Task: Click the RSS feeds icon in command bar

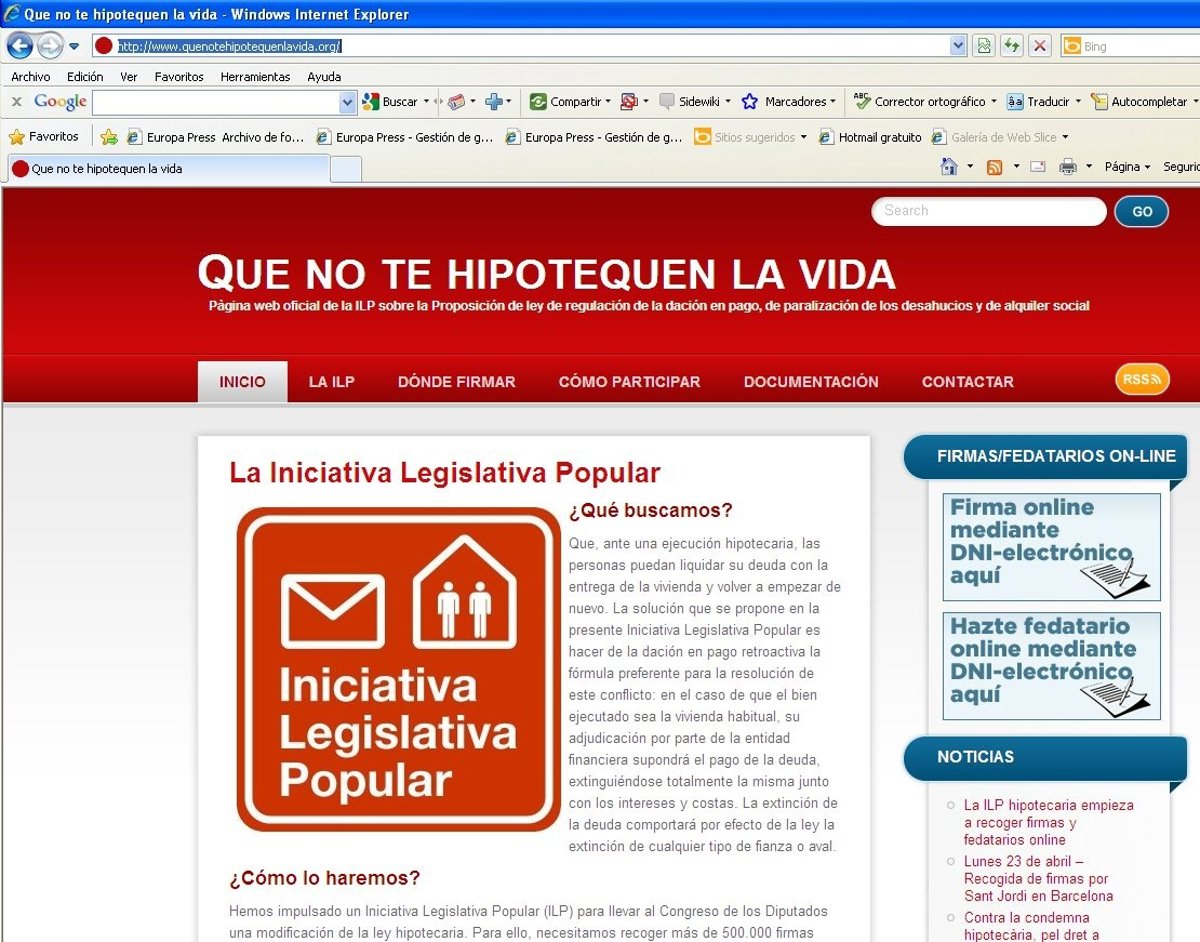Action: click(x=994, y=167)
